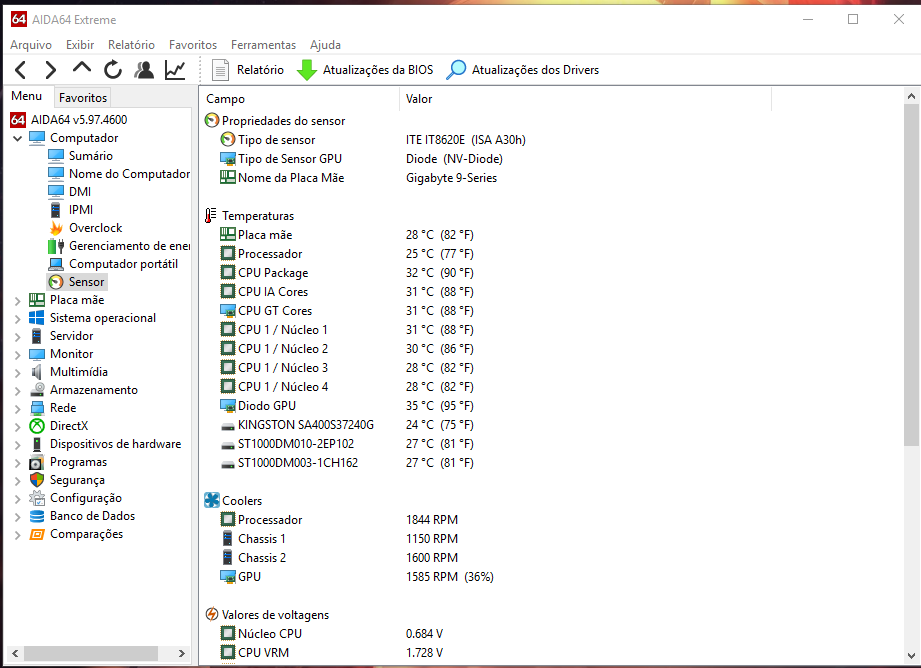
Task: Click the Relatório toolbar button
Action: pyautogui.click(x=248, y=70)
